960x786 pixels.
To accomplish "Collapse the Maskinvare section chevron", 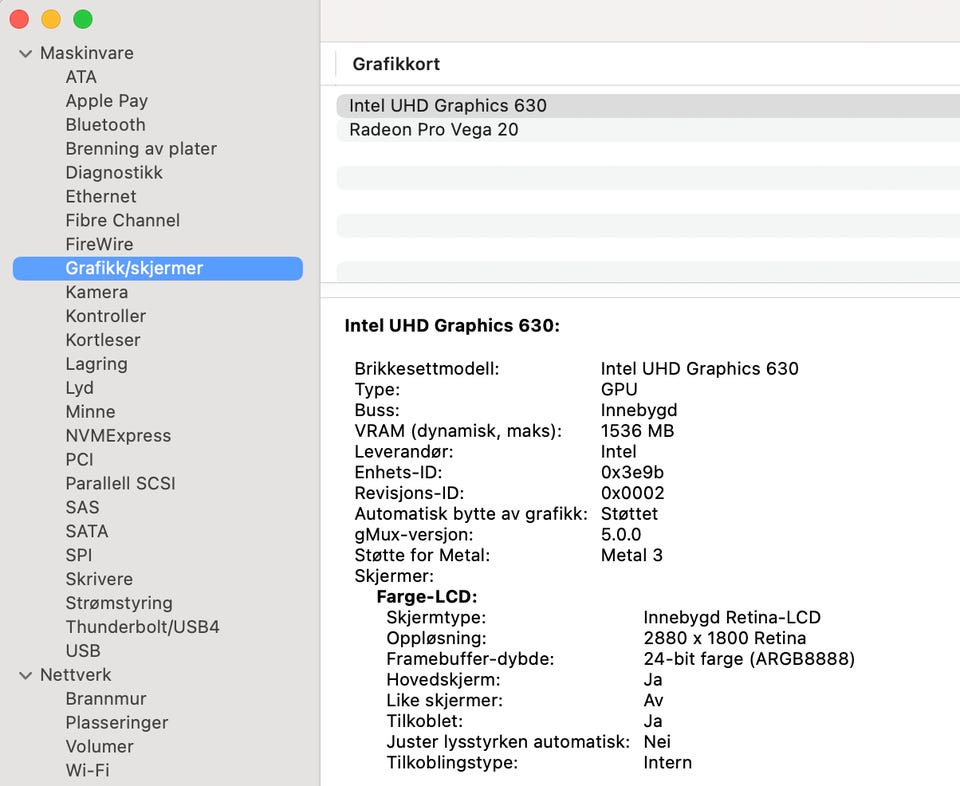I will click(25, 54).
